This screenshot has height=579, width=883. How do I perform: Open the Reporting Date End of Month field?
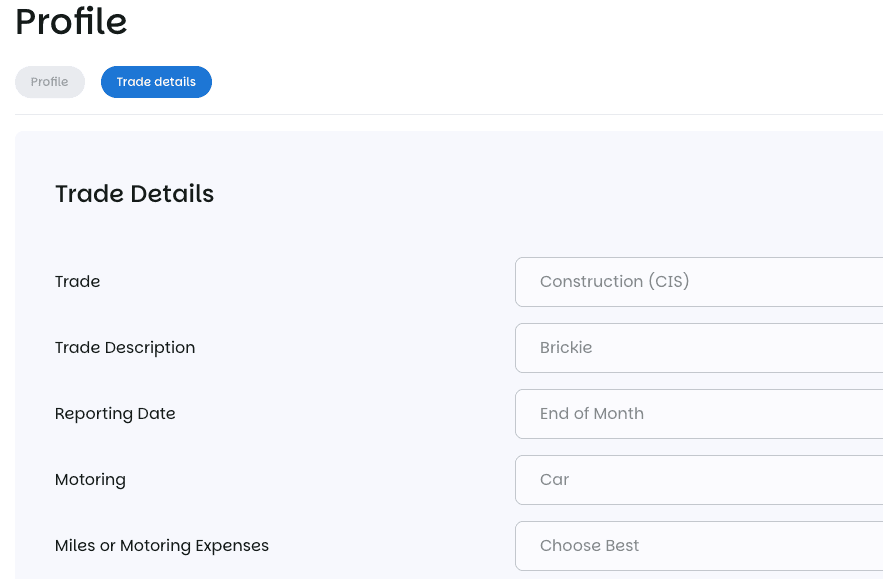[699, 413]
